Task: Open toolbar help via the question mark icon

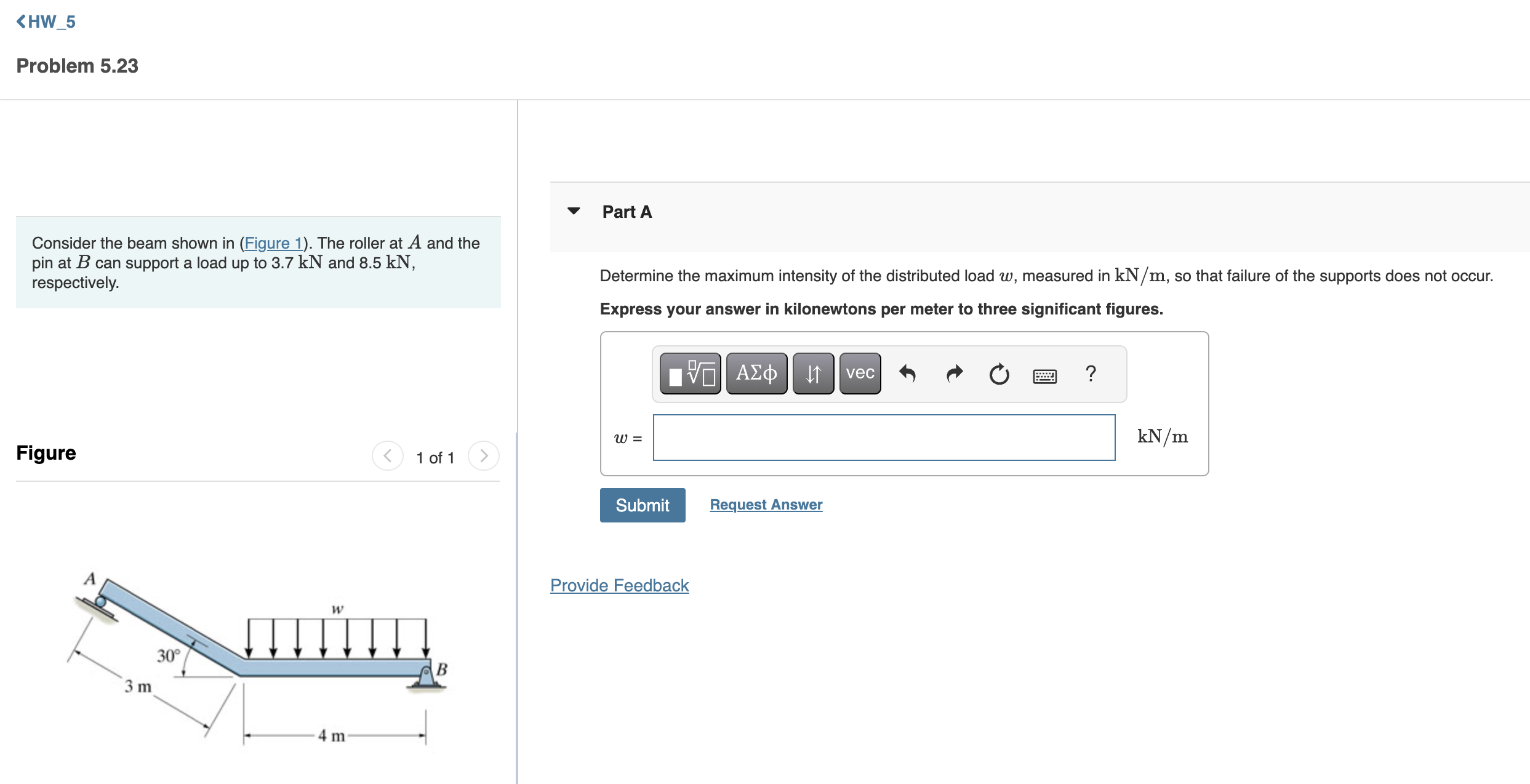Action: pyautogui.click(x=1091, y=374)
